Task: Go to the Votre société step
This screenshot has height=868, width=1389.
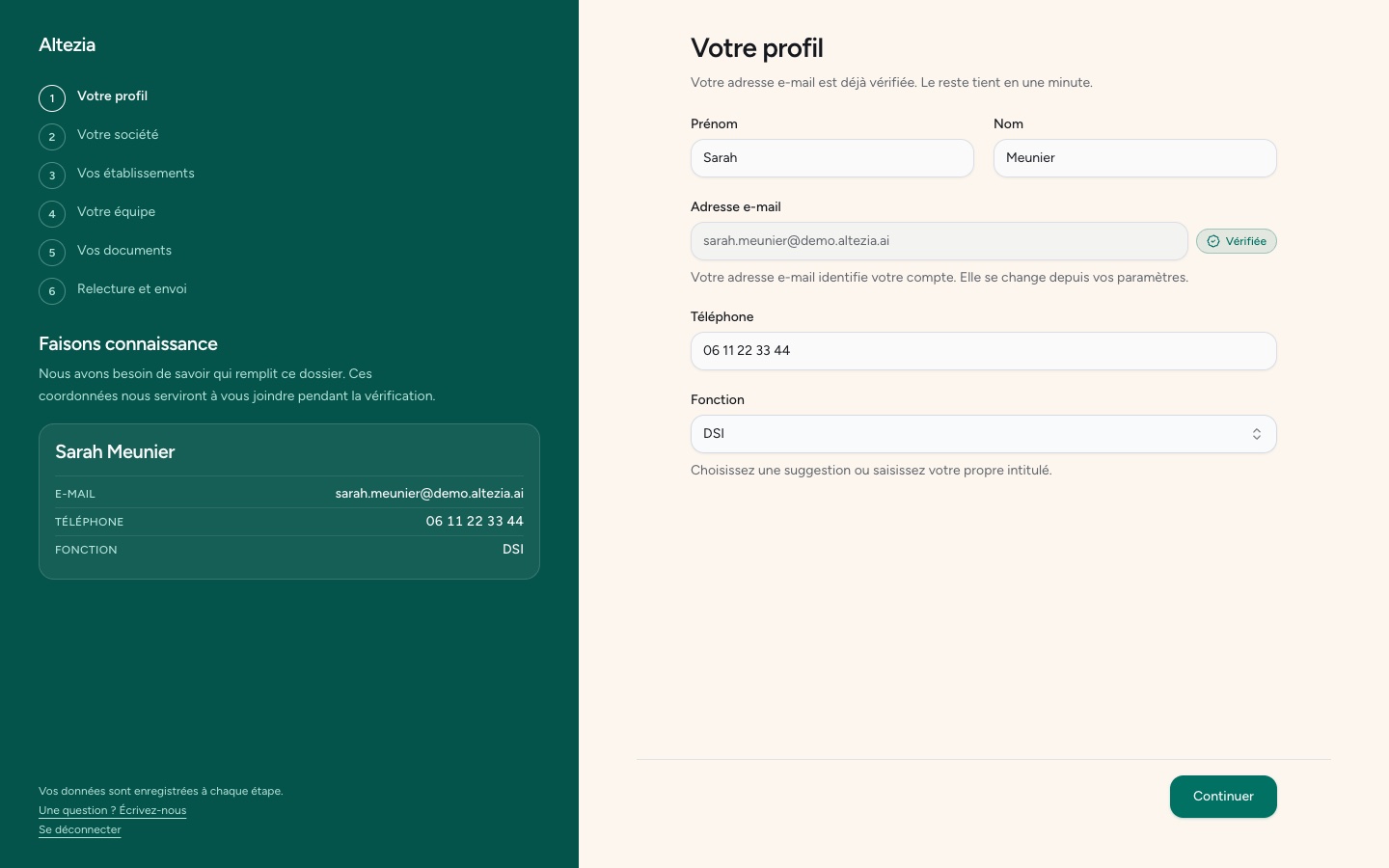Action: coord(118,135)
